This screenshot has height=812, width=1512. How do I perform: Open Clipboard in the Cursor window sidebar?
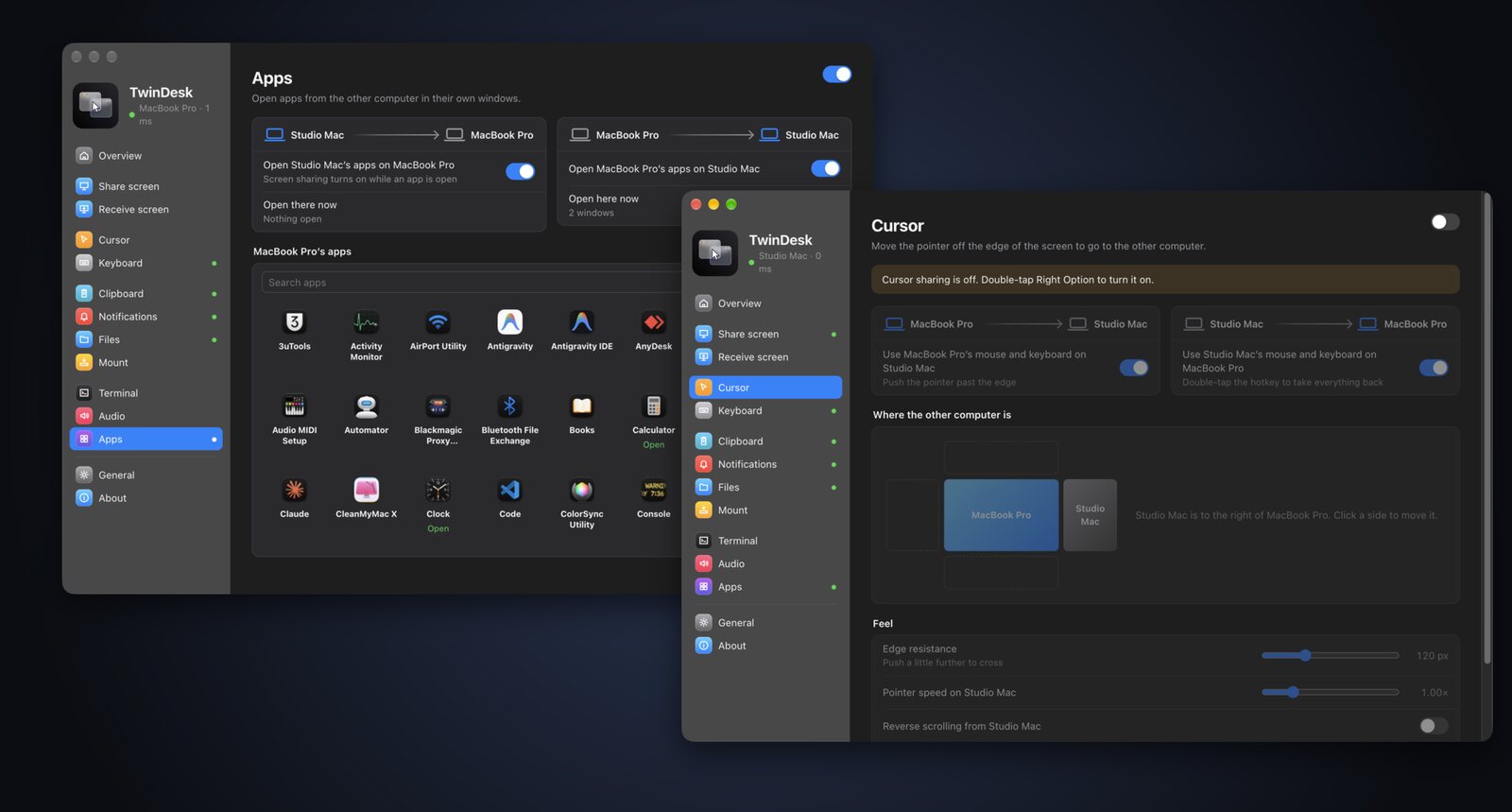tap(765, 441)
